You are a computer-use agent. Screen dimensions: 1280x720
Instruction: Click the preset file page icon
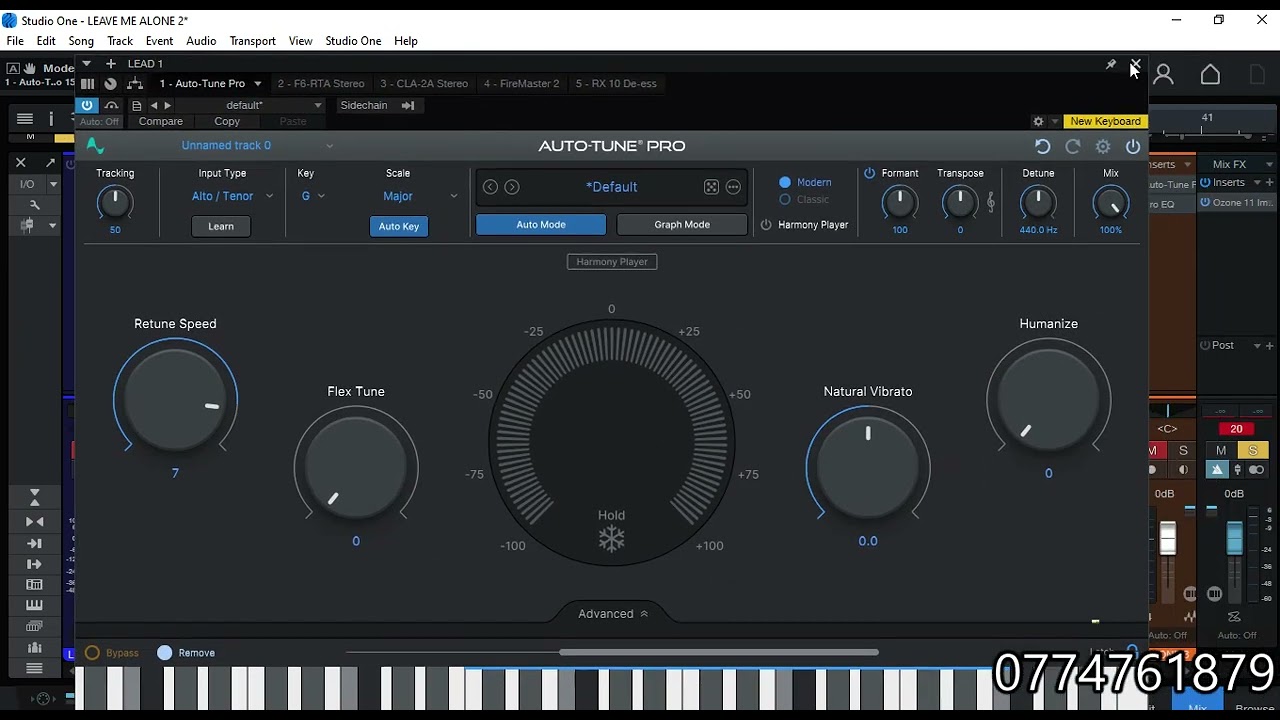click(137, 105)
